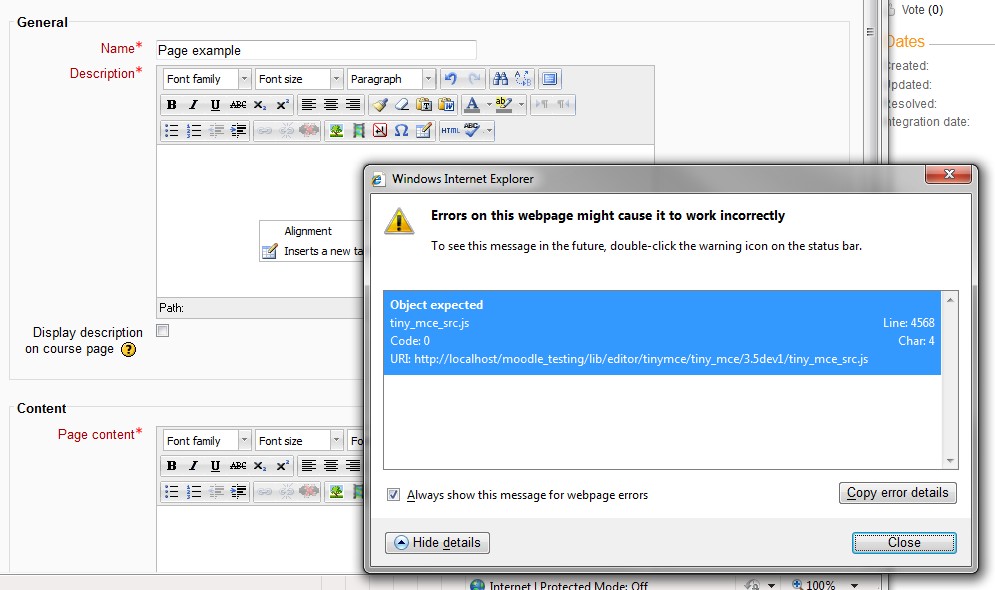Screen dimensions: 995x590
Task: Insert a numbered list in the Page content editor
Action: tap(194, 492)
